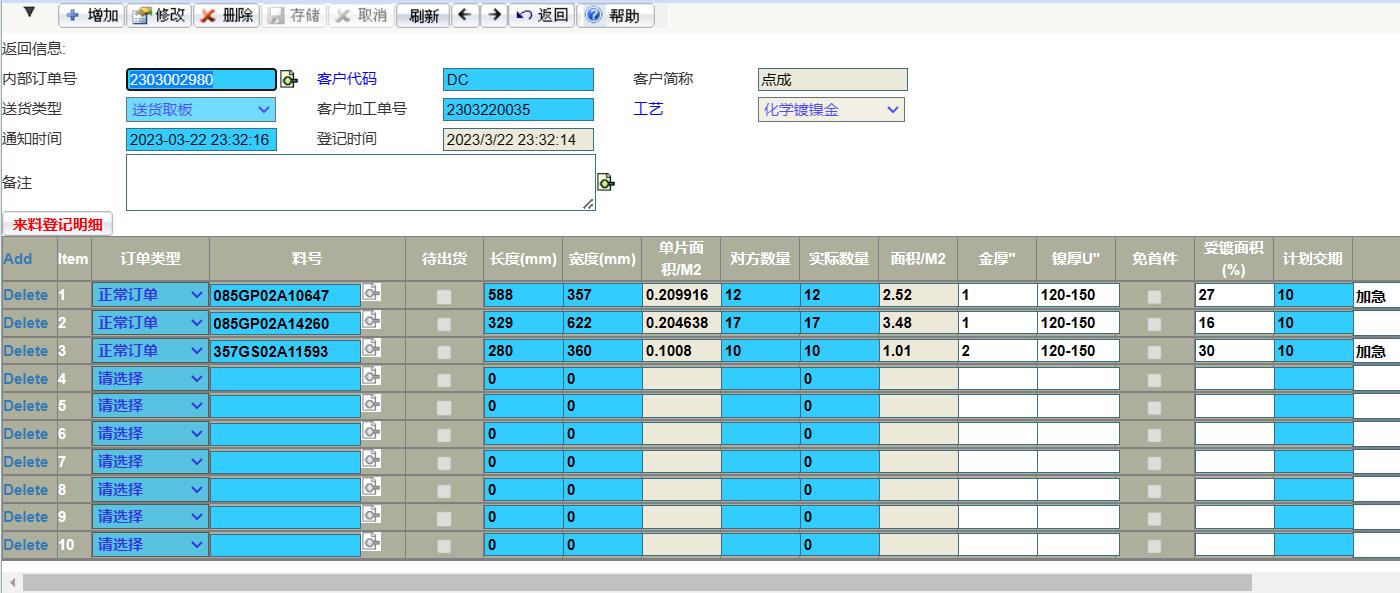Click the 客户加工单号 field 2303220035
Image resolution: width=1400 pixels, height=593 pixels.
point(518,110)
